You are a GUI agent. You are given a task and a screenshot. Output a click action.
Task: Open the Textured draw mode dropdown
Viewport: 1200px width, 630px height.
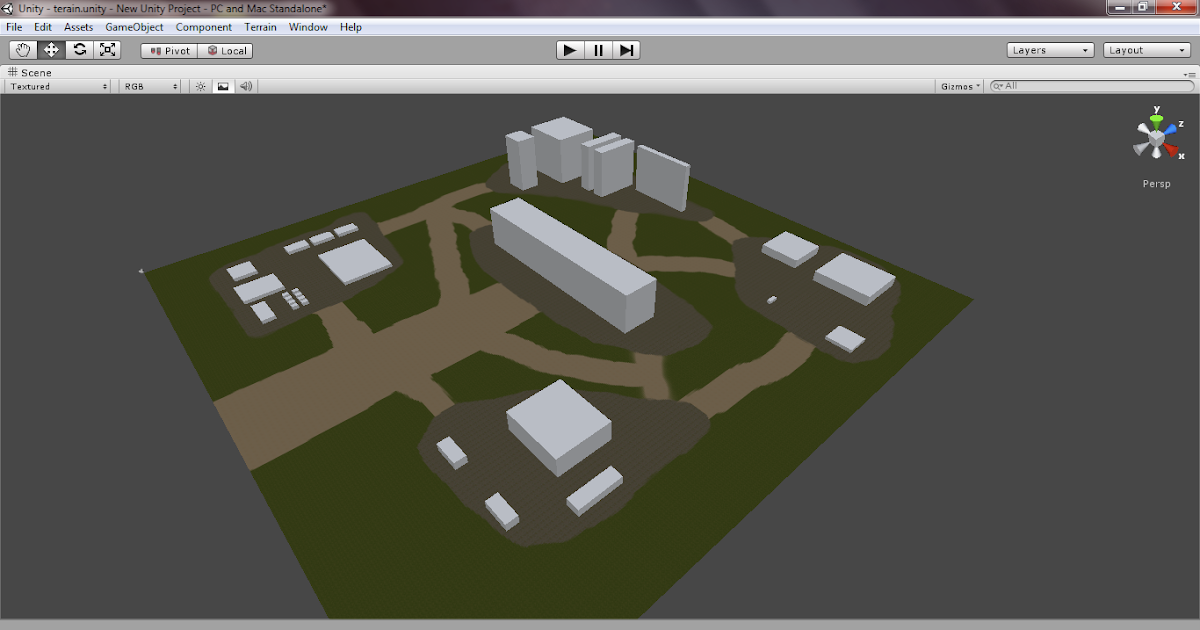pos(58,87)
